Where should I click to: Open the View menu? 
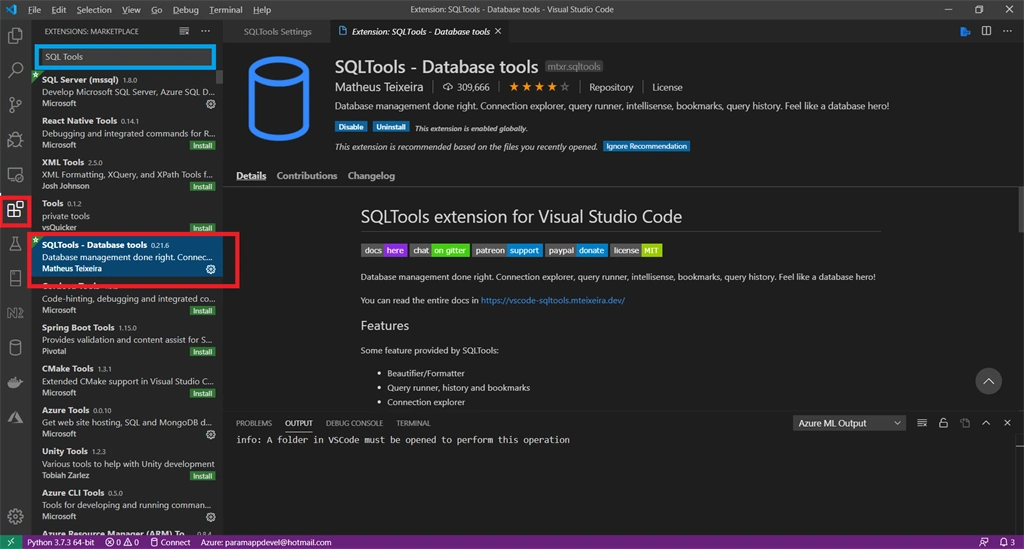click(x=131, y=10)
